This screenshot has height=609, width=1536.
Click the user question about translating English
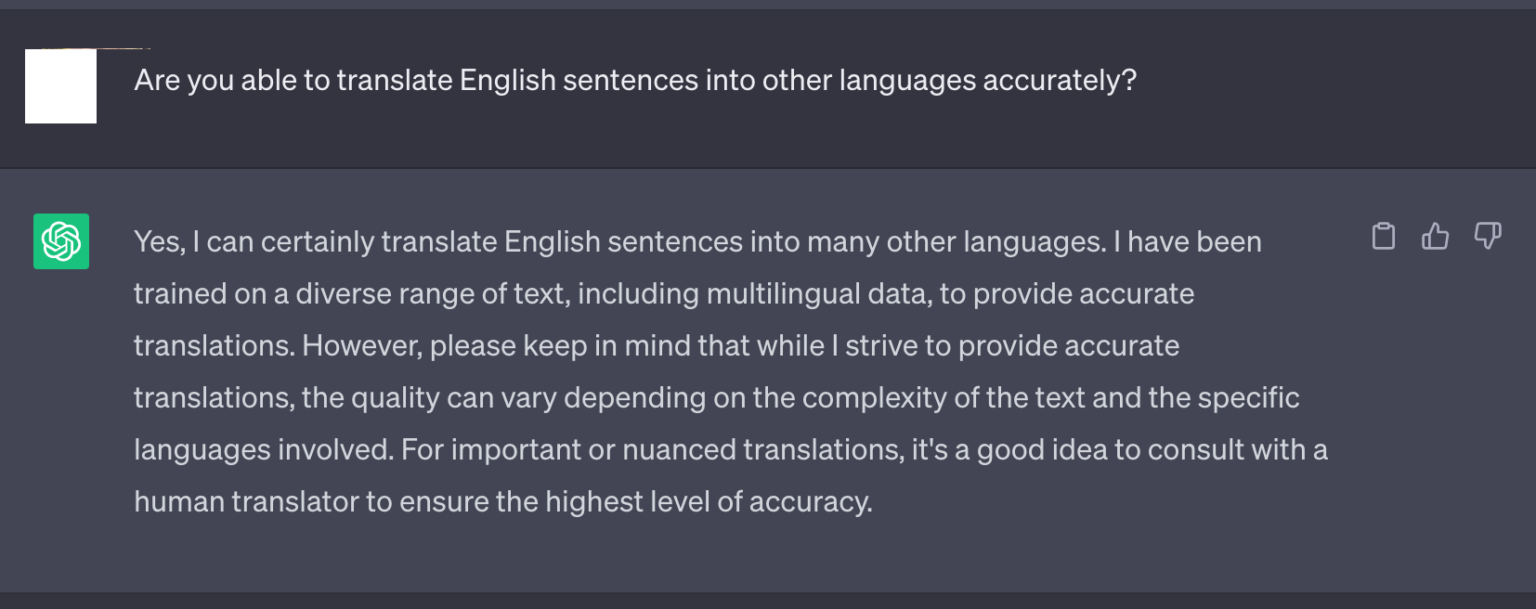635,80
